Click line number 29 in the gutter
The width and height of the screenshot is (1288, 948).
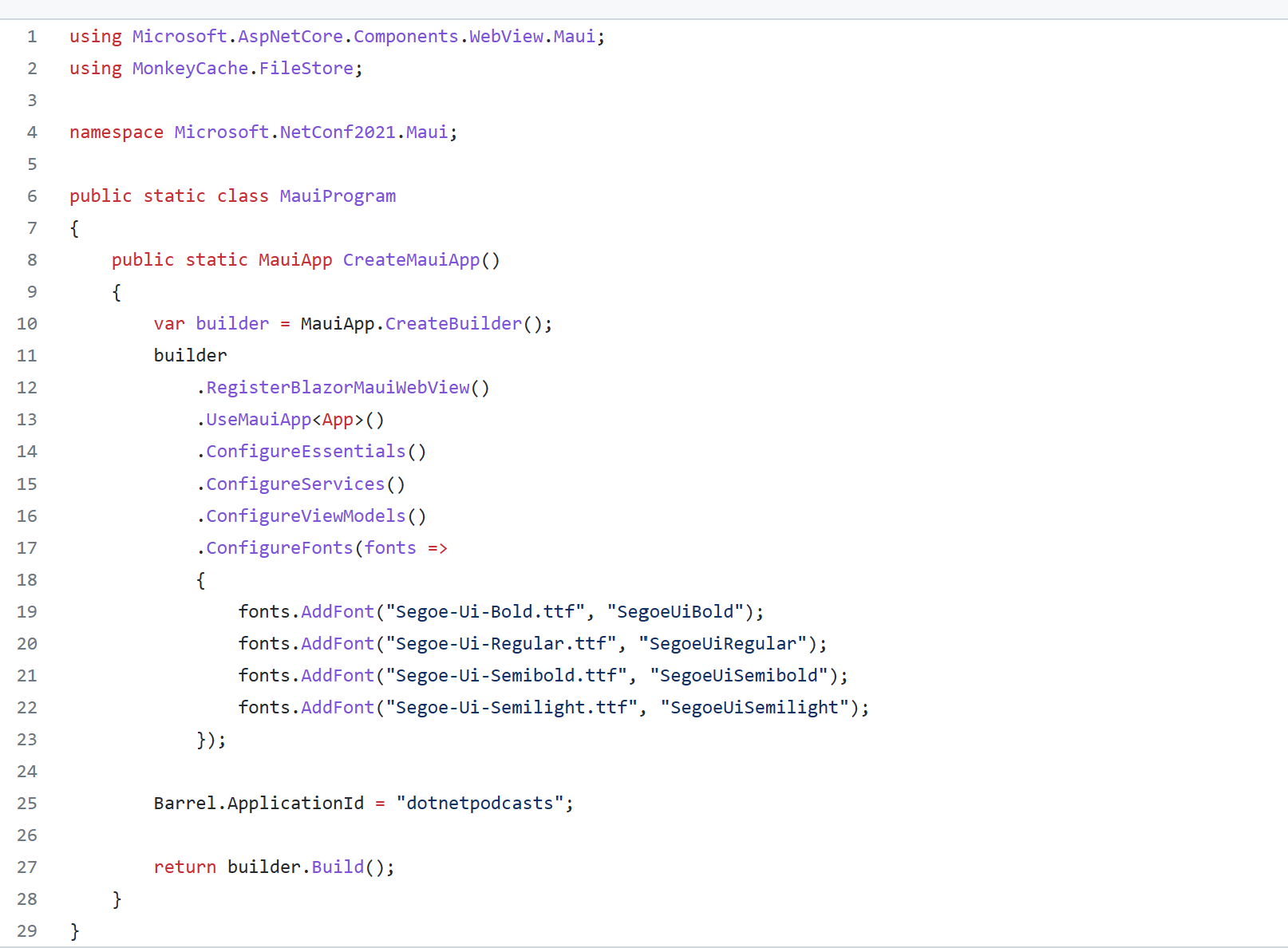pyautogui.click(x=27, y=931)
